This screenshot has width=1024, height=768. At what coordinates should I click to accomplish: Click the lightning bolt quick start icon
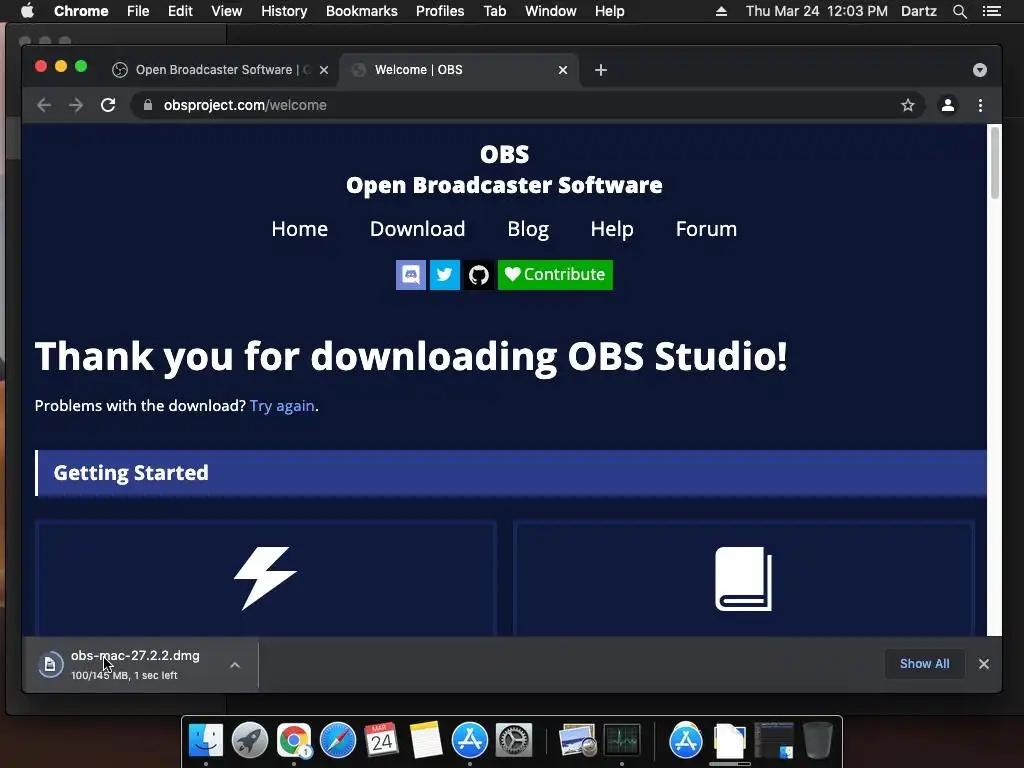tap(265, 578)
